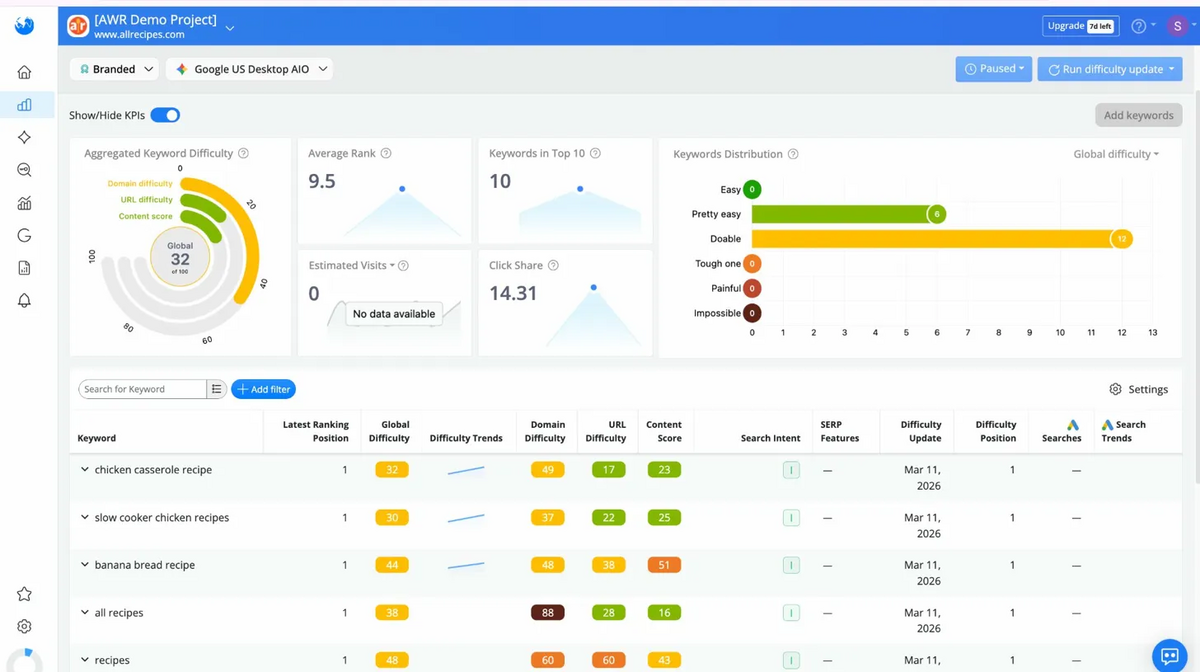Open the Google US Desktop AIO dropdown

coord(249,69)
